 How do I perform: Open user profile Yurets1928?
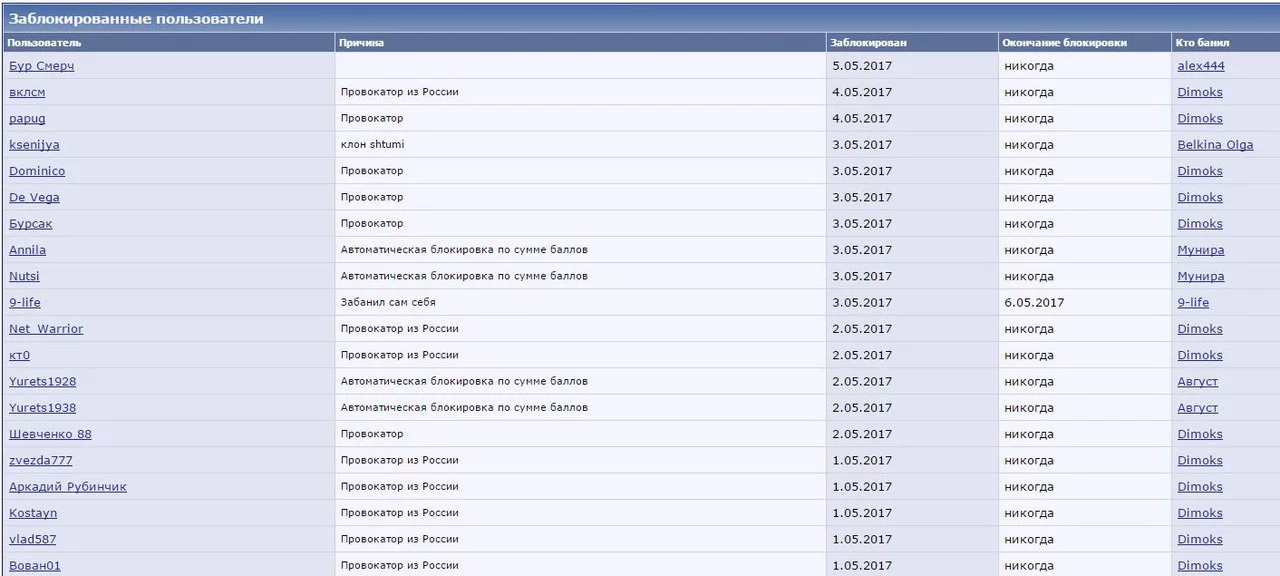(42, 381)
